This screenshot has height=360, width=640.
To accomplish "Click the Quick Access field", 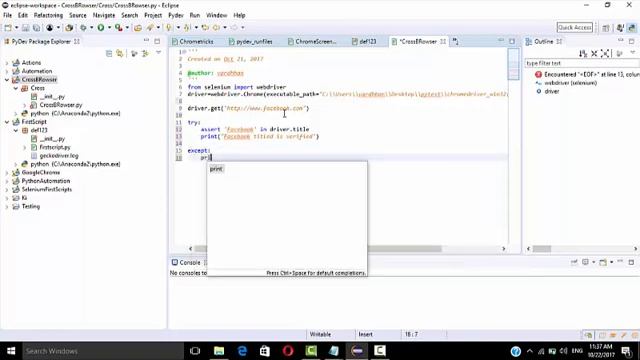I will [x=575, y=27].
